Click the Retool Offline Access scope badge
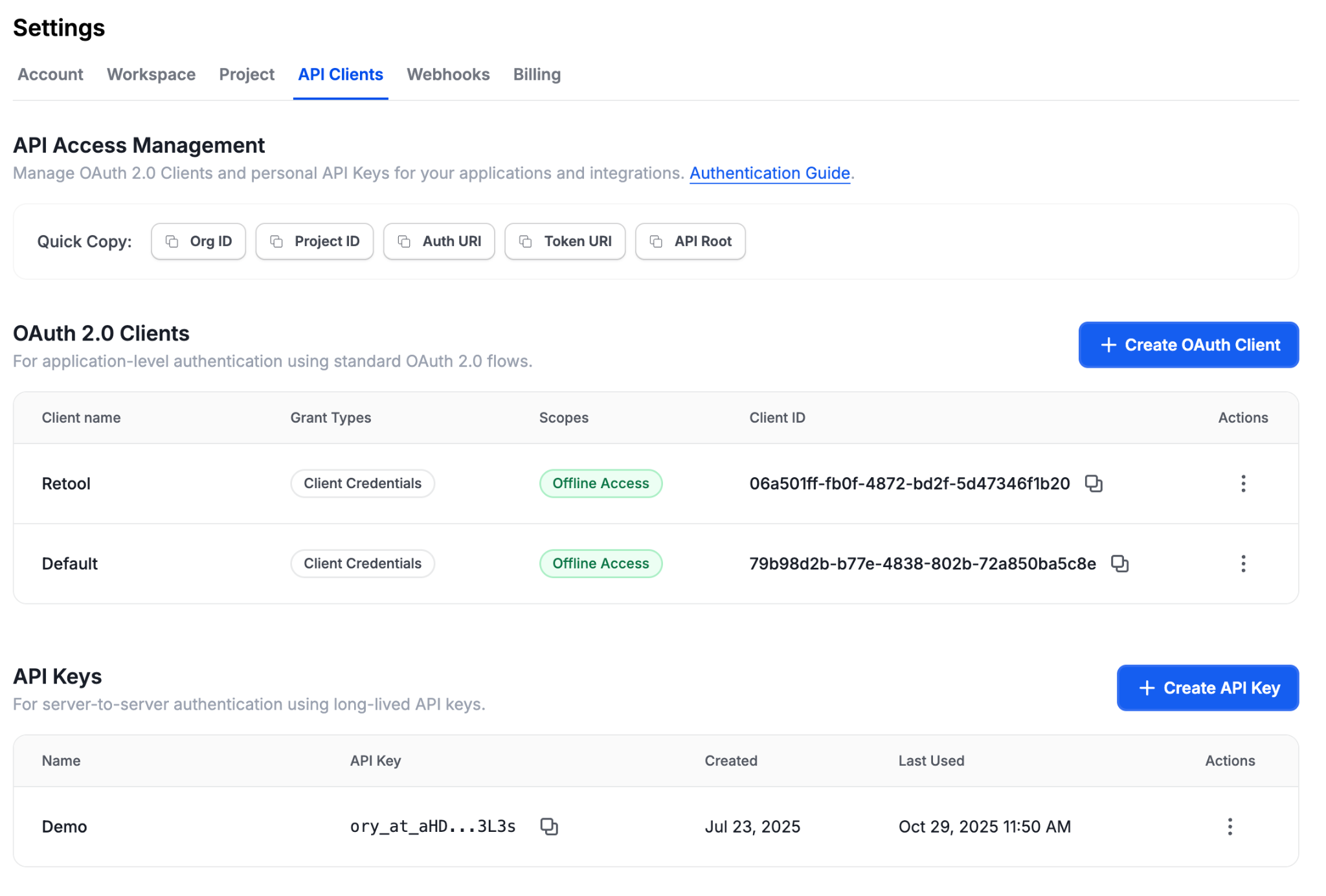 (x=600, y=484)
